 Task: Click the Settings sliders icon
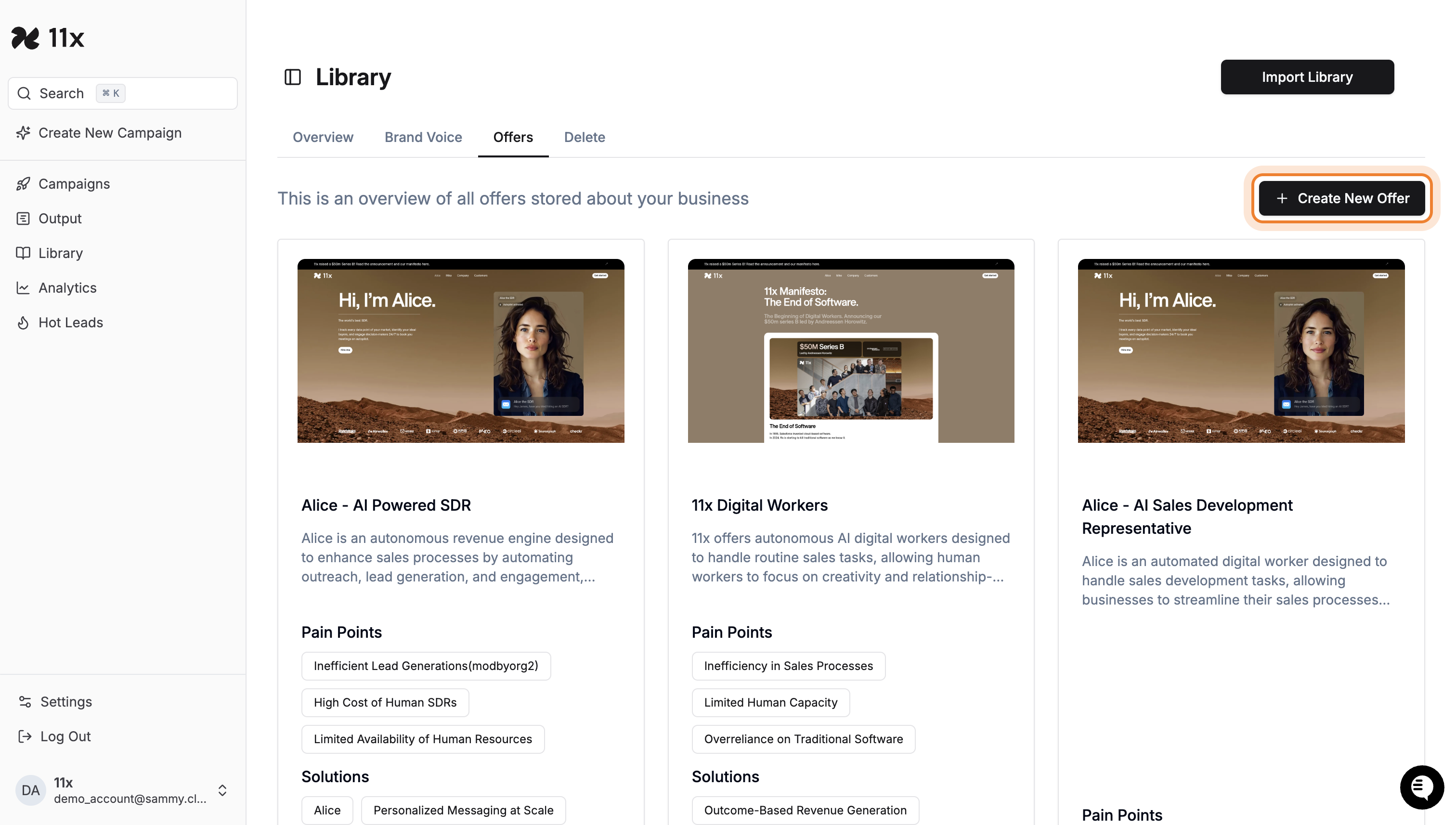coord(25,701)
